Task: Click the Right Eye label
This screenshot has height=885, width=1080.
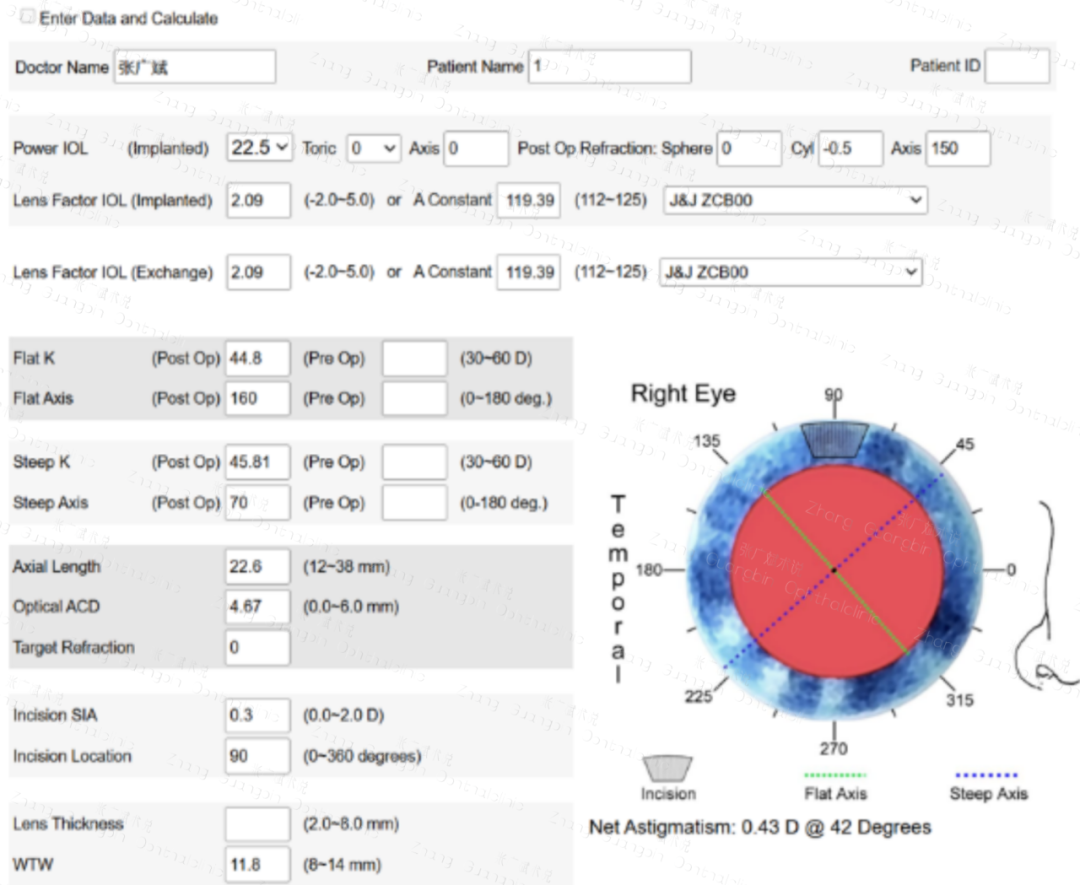Action: tap(683, 394)
